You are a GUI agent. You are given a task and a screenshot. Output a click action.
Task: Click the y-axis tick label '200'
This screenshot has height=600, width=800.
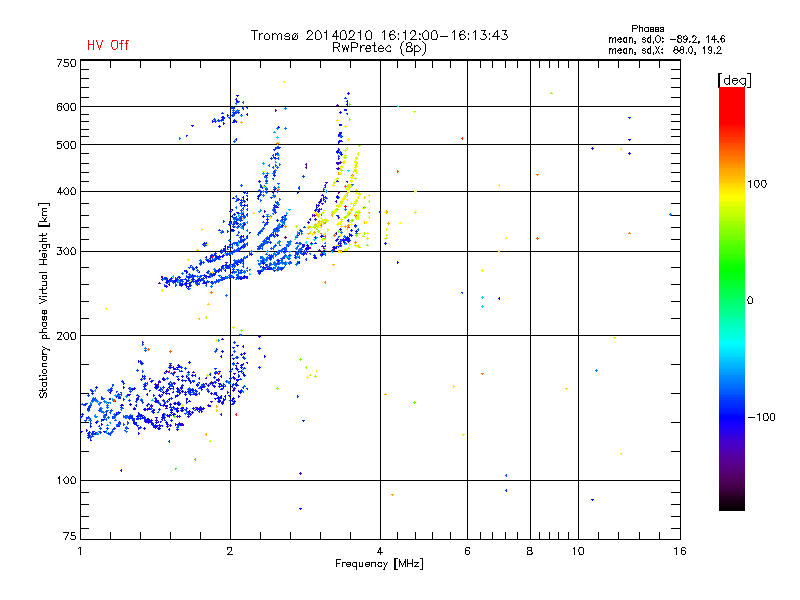tap(66, 336)
